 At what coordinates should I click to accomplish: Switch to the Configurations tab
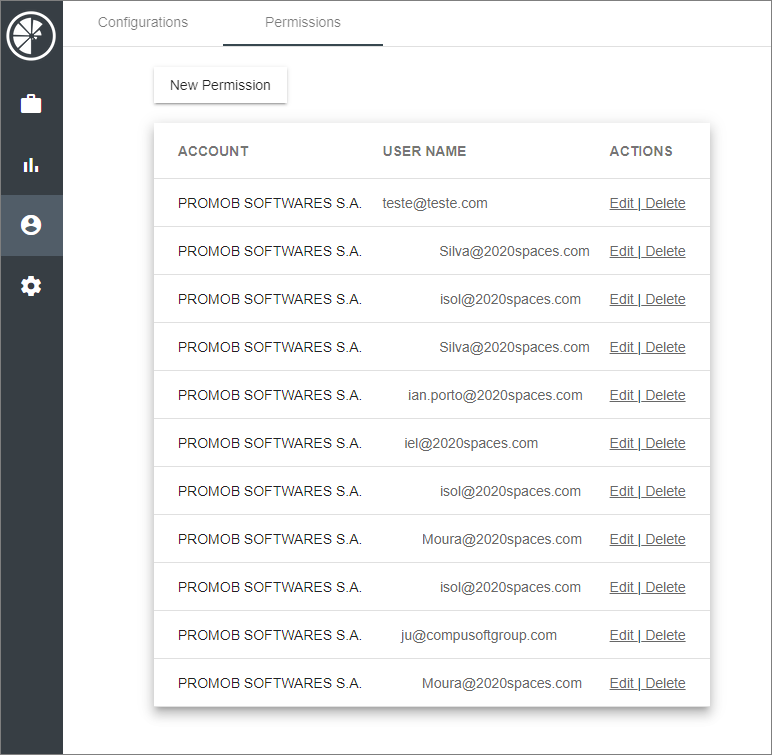click(143, 22)
